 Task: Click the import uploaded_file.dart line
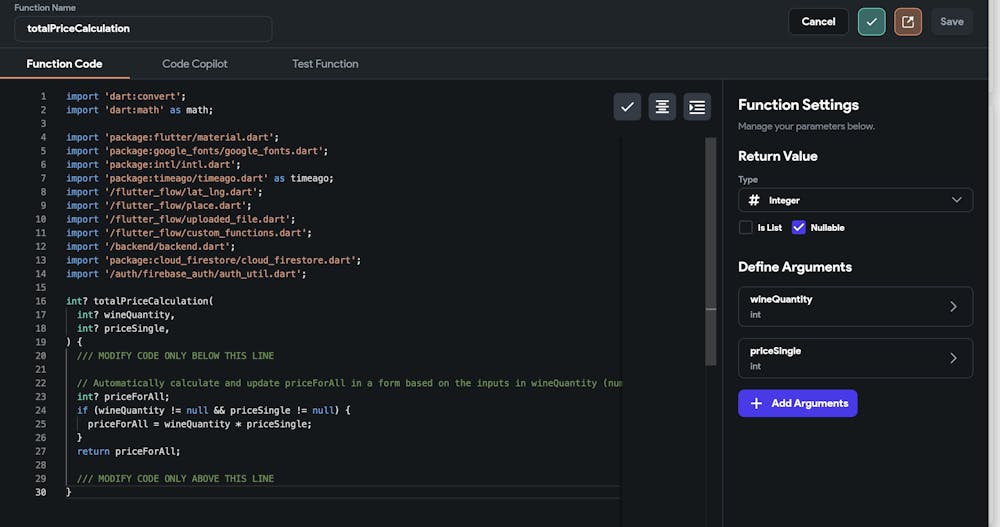180,219
